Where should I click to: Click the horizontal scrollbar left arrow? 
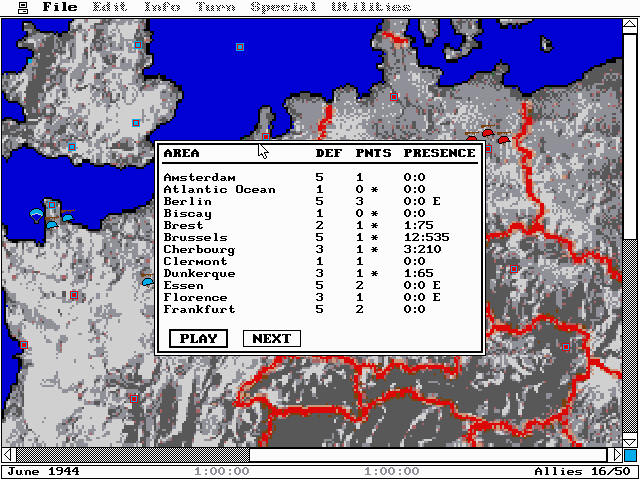point(9,455)
